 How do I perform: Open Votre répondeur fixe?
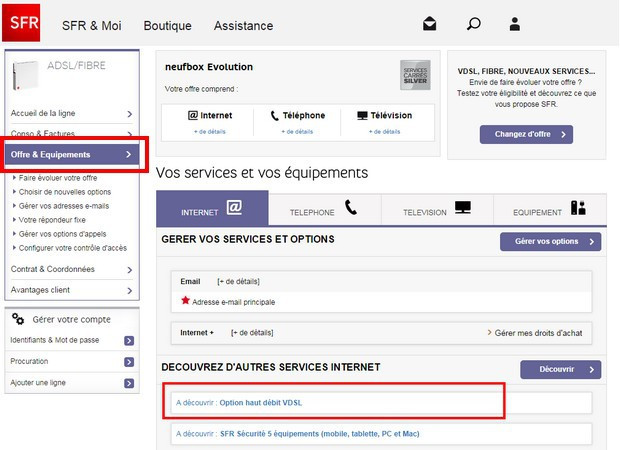(x=52, y=220)
